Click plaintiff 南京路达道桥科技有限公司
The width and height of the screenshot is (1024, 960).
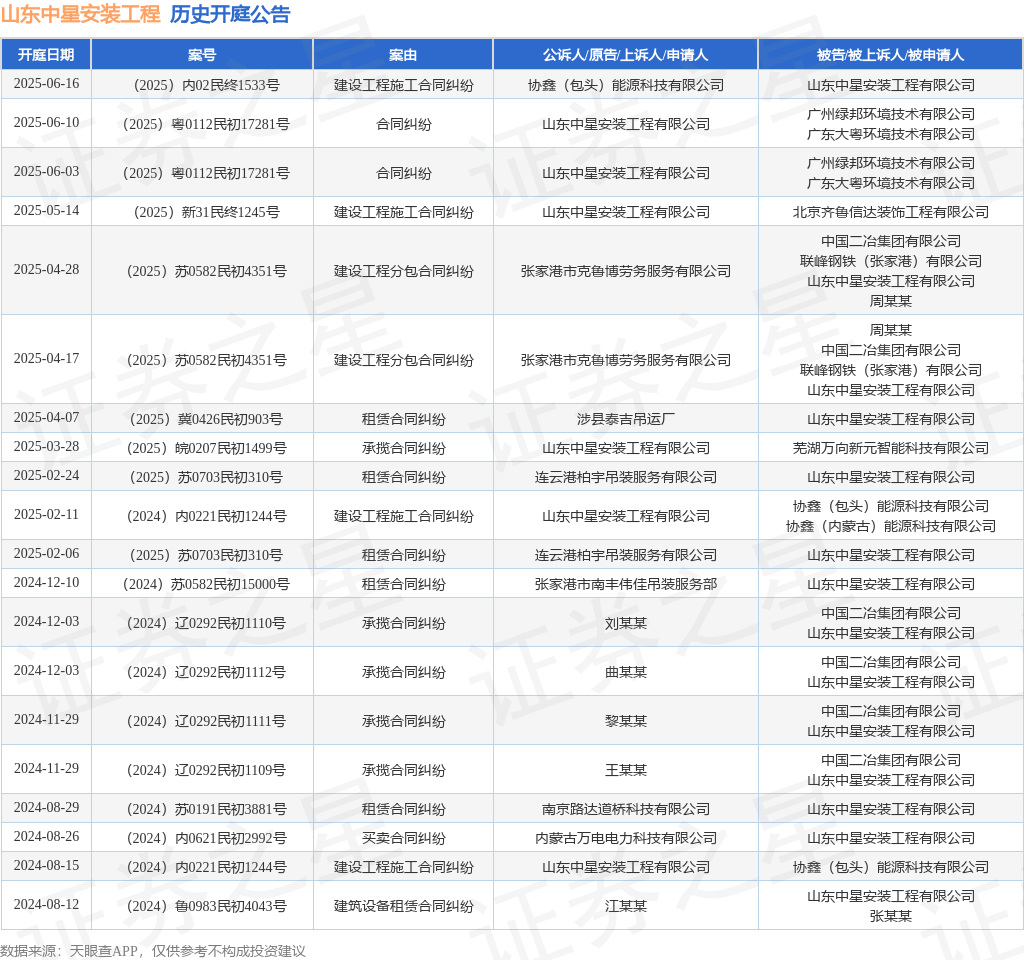tap(626, 809)
